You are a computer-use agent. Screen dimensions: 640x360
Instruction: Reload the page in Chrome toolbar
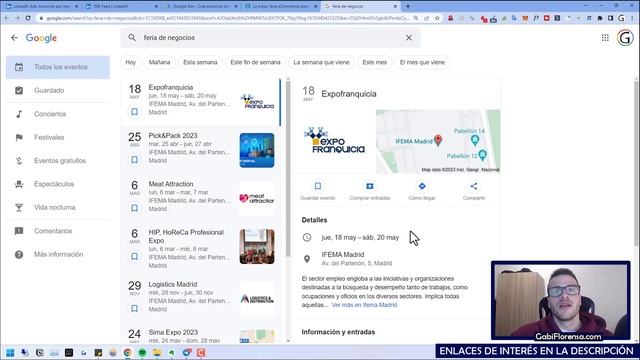(28, 18)
